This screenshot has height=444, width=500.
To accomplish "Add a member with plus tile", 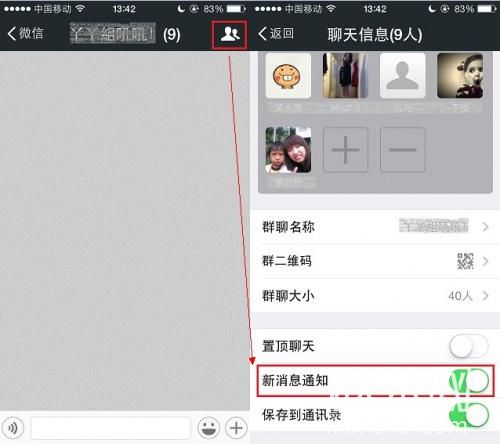I will 345,150.
